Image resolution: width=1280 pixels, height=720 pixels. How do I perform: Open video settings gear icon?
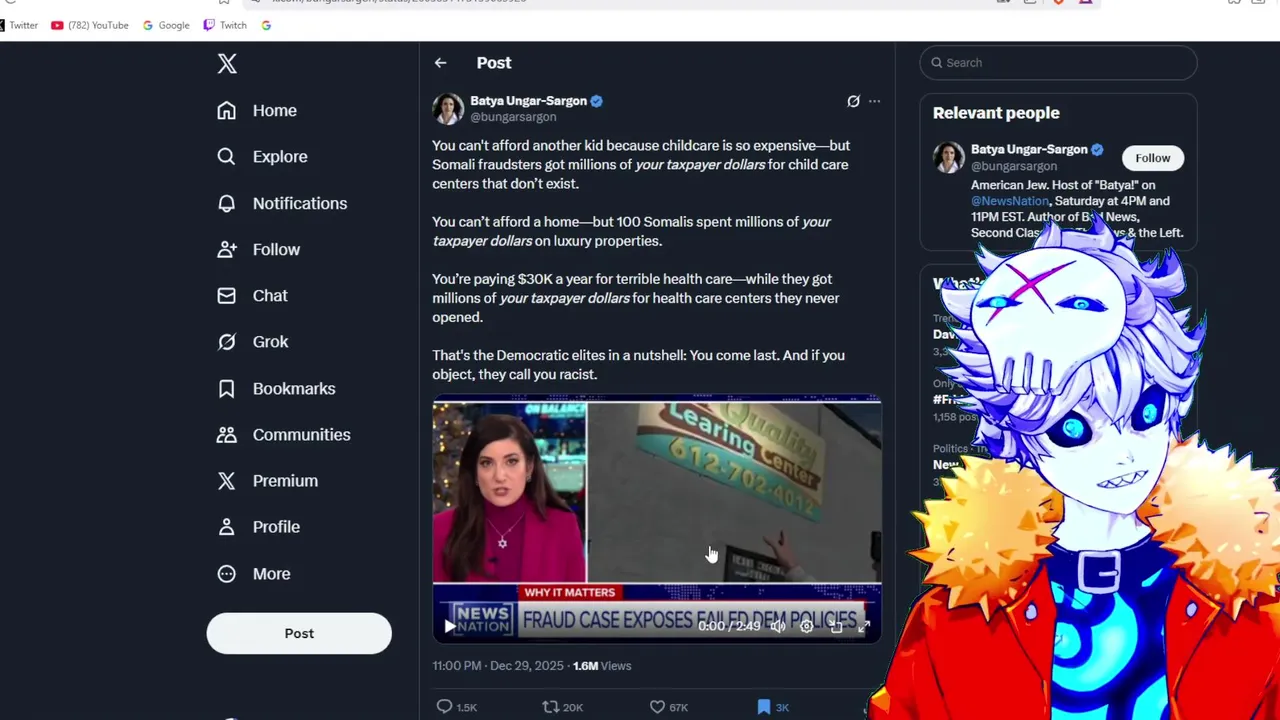pyautogui.click(x=807, y=626)
